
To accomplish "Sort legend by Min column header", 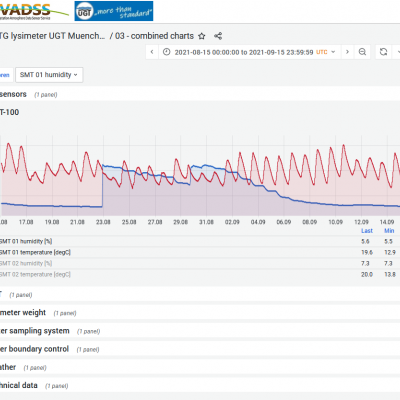I will click(x=389, y=231).
